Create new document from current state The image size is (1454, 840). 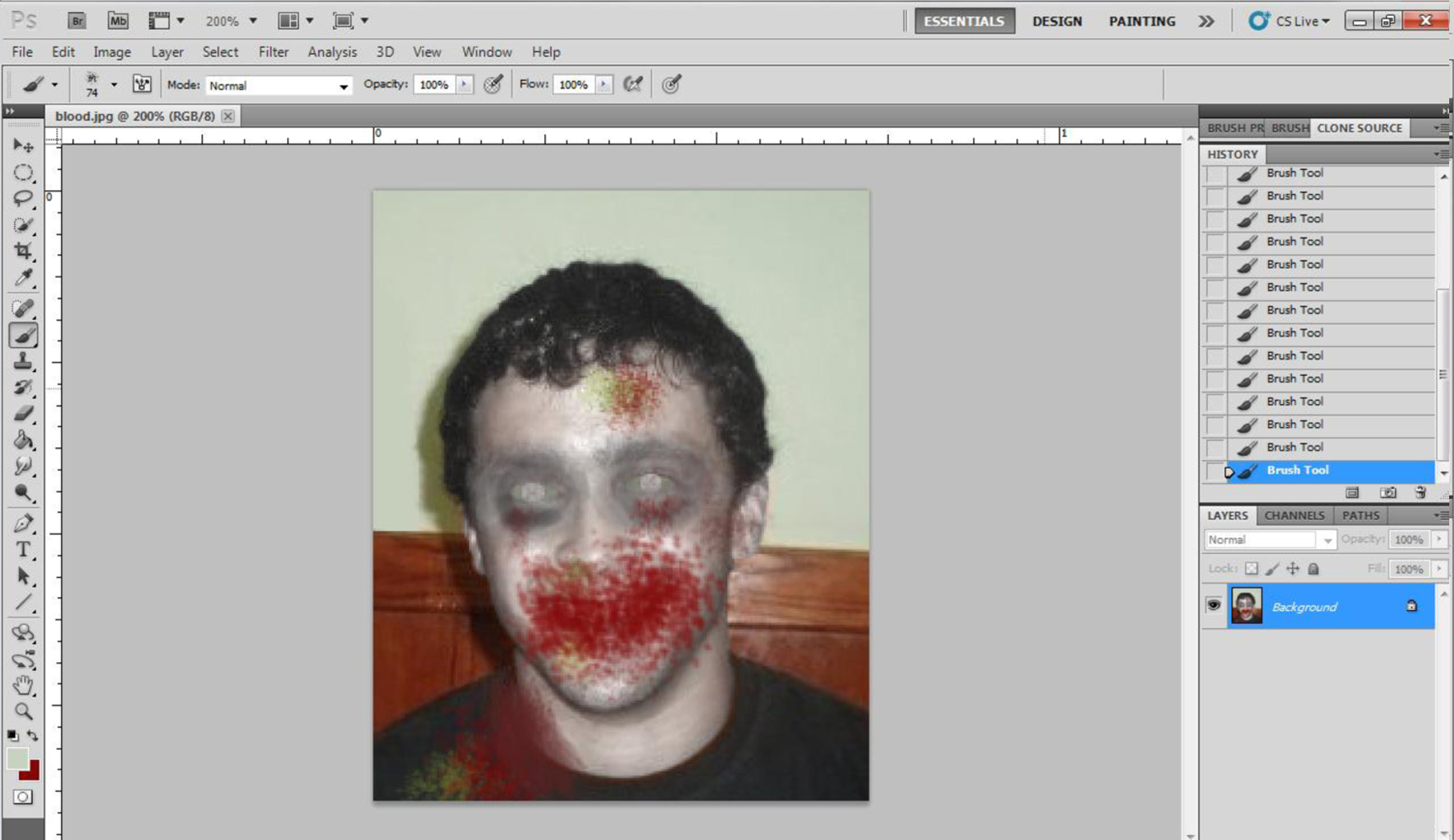click(x=1353, y=493)
